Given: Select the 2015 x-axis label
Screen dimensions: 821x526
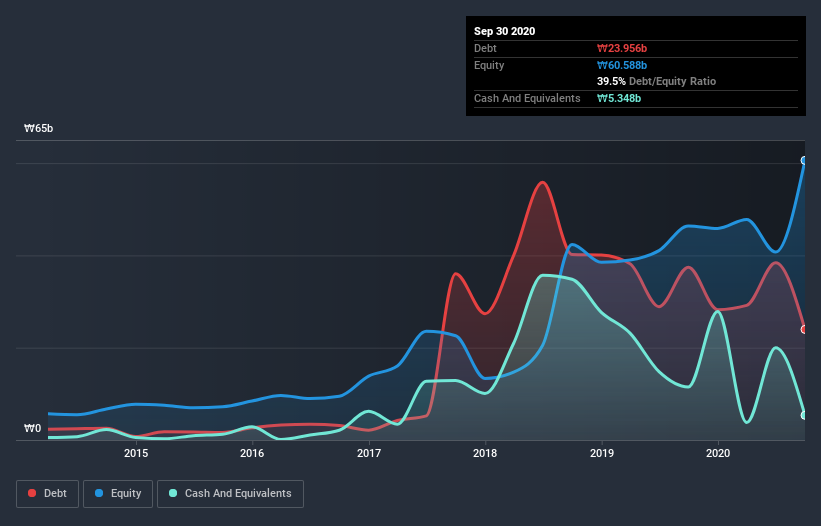Looking at the screenshot, I should 136,453.
